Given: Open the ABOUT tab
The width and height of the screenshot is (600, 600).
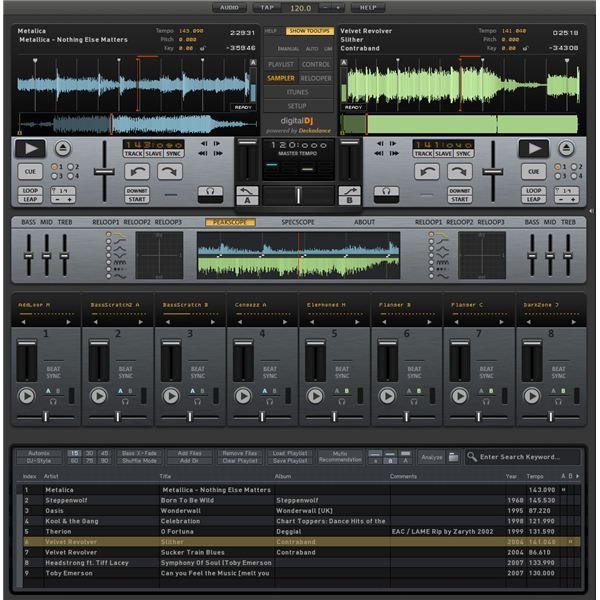Looking at the screenshot, I should pos(364,222).
